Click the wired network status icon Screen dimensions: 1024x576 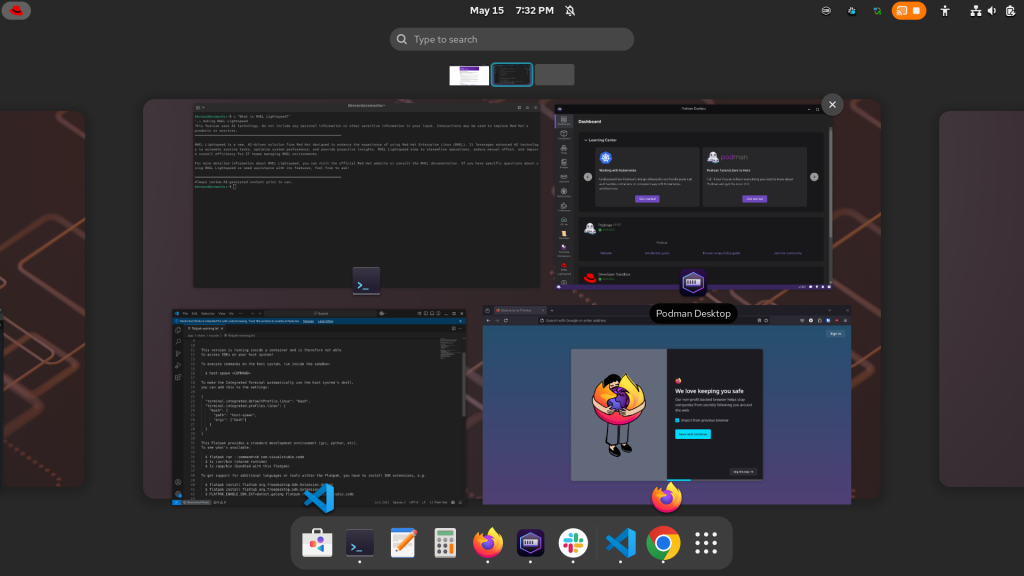click(976, 10)
